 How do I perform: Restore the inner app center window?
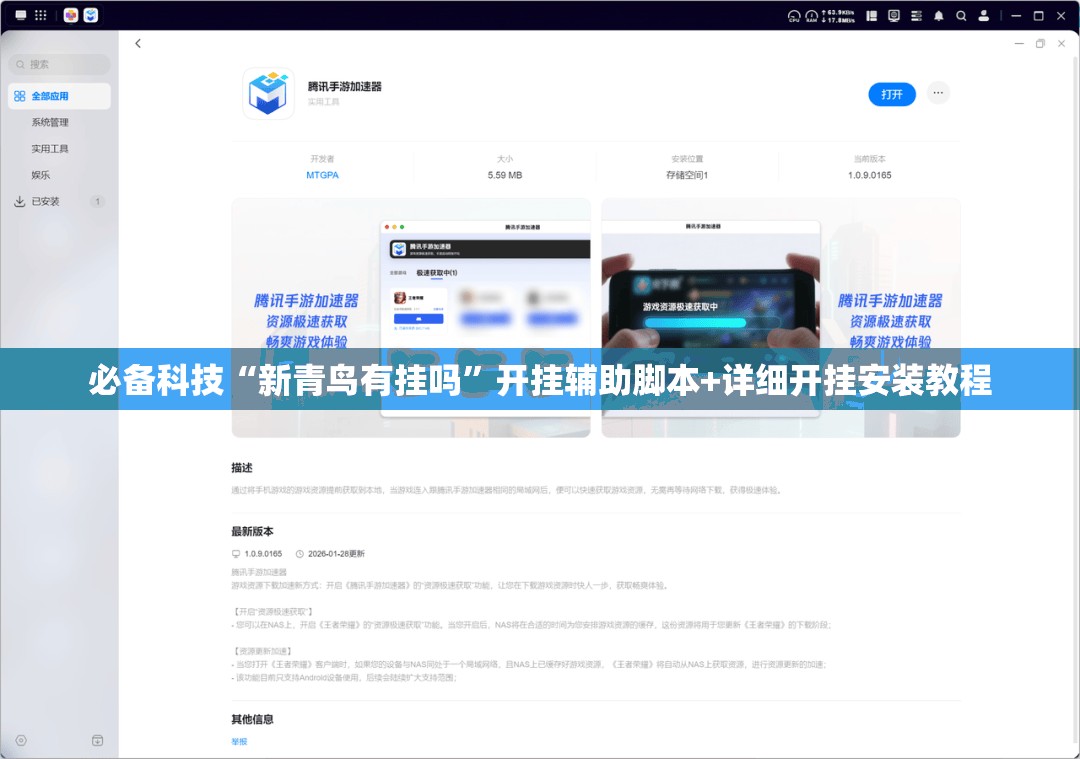point(1040,43)
